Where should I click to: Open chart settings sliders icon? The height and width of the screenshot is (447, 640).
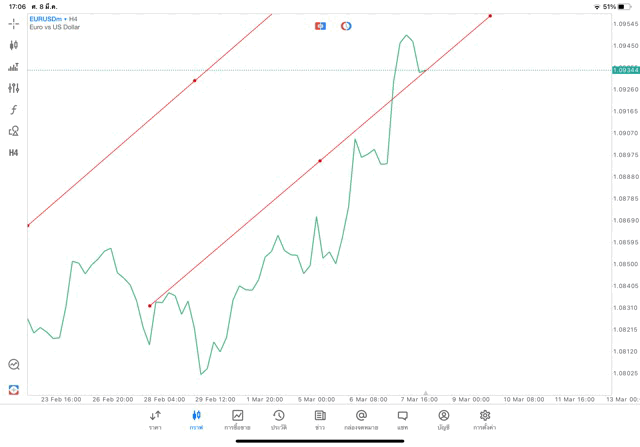click(x=14, y=88)
